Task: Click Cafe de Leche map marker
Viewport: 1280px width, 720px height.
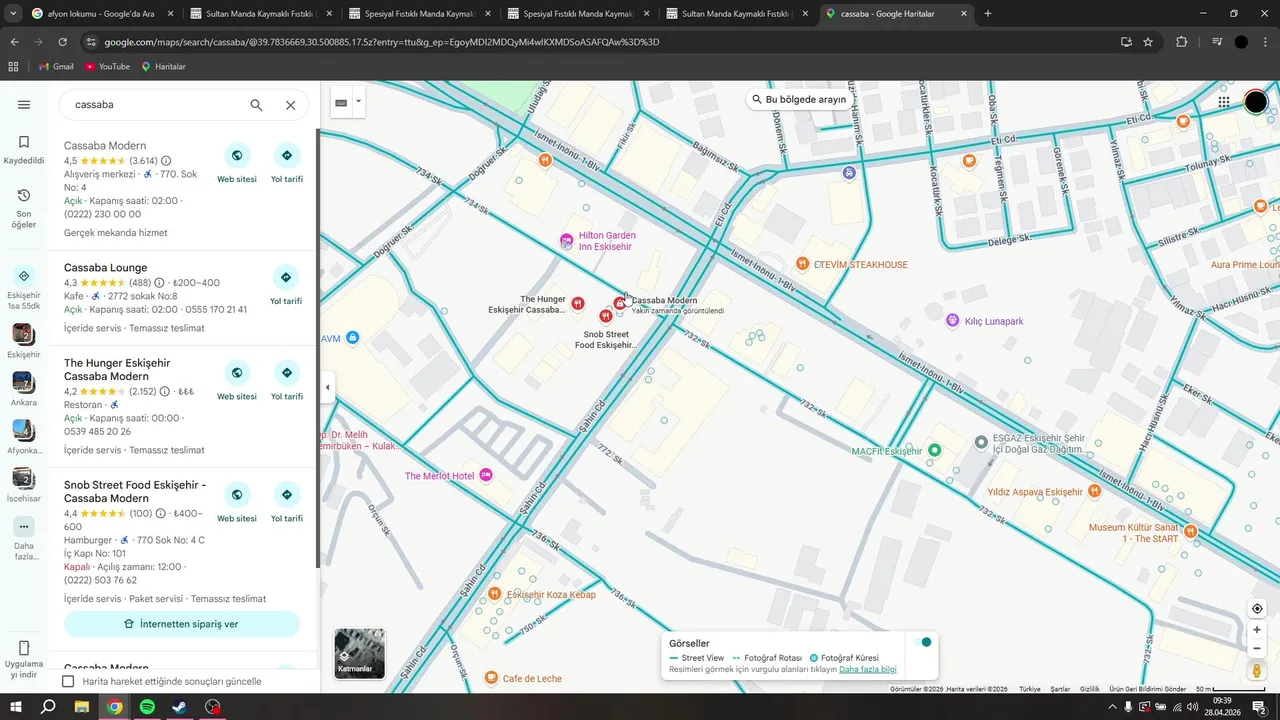Action: point(490,678)
